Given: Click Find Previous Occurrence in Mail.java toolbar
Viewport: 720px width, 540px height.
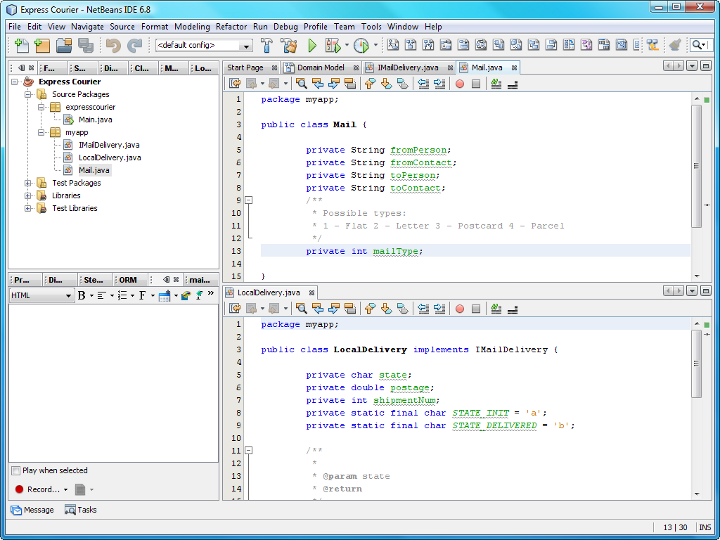Looking at the screenshot, I should click(x=317, y=84).
